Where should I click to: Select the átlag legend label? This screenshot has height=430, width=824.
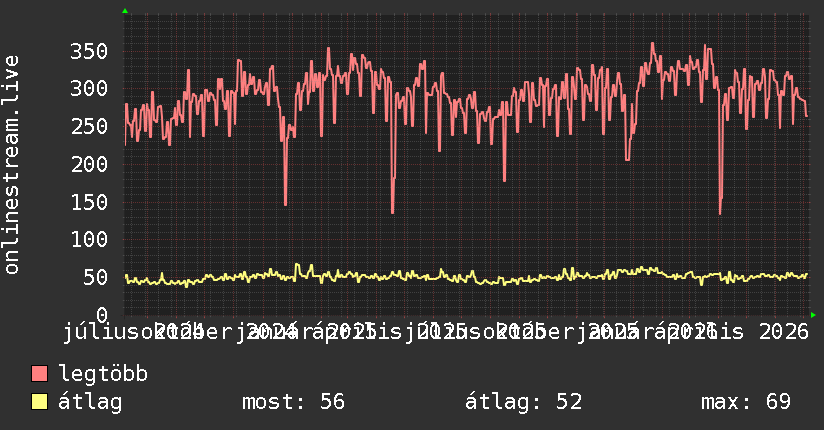pyautogui.click(x=90, y=402)
